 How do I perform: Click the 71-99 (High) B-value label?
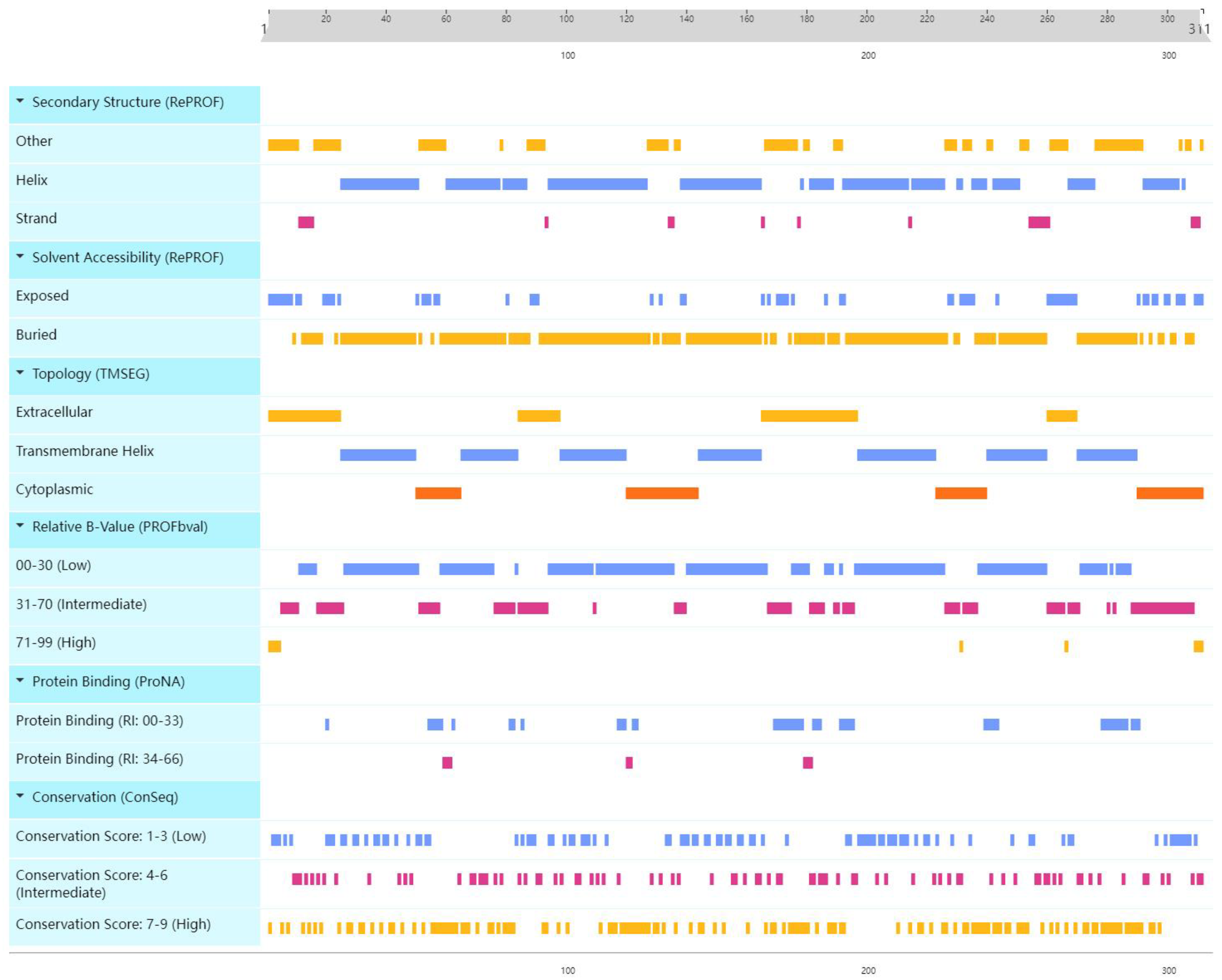[x=56, y=642]
